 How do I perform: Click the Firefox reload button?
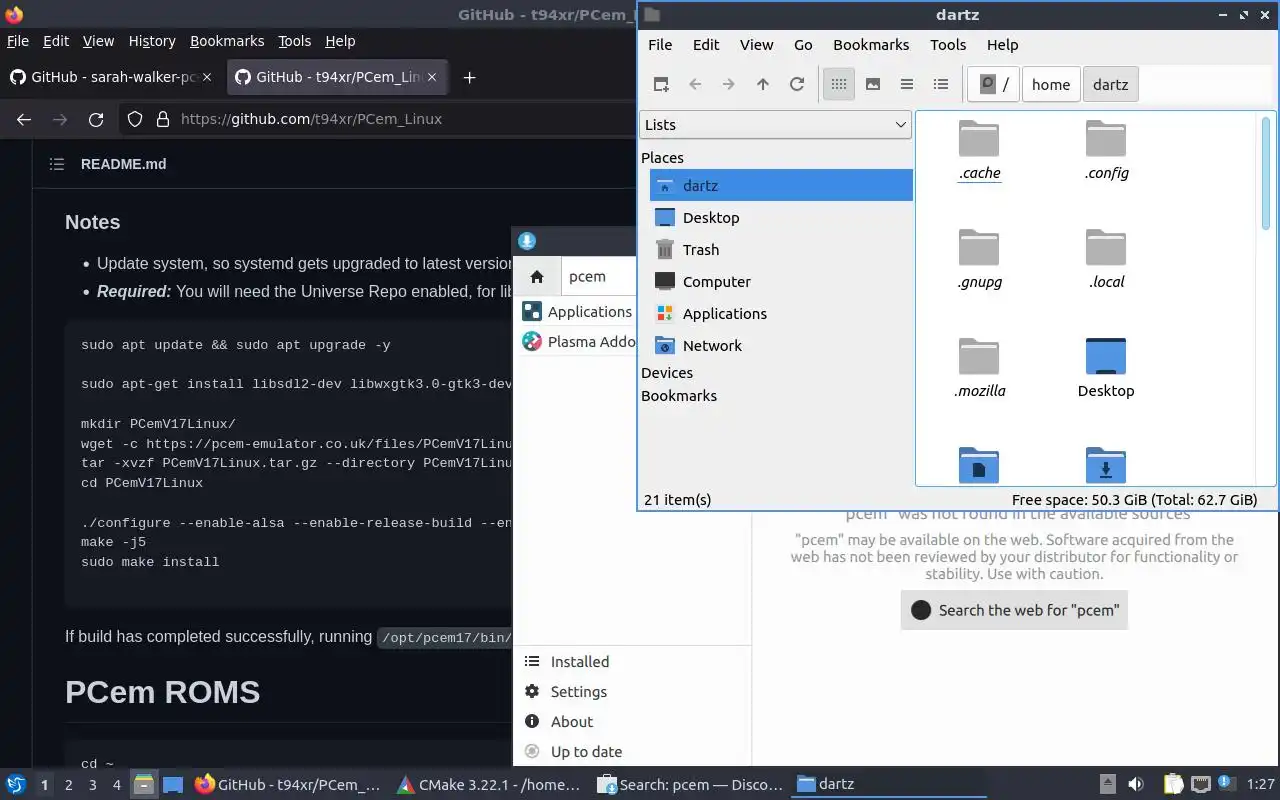pos(96,119)
